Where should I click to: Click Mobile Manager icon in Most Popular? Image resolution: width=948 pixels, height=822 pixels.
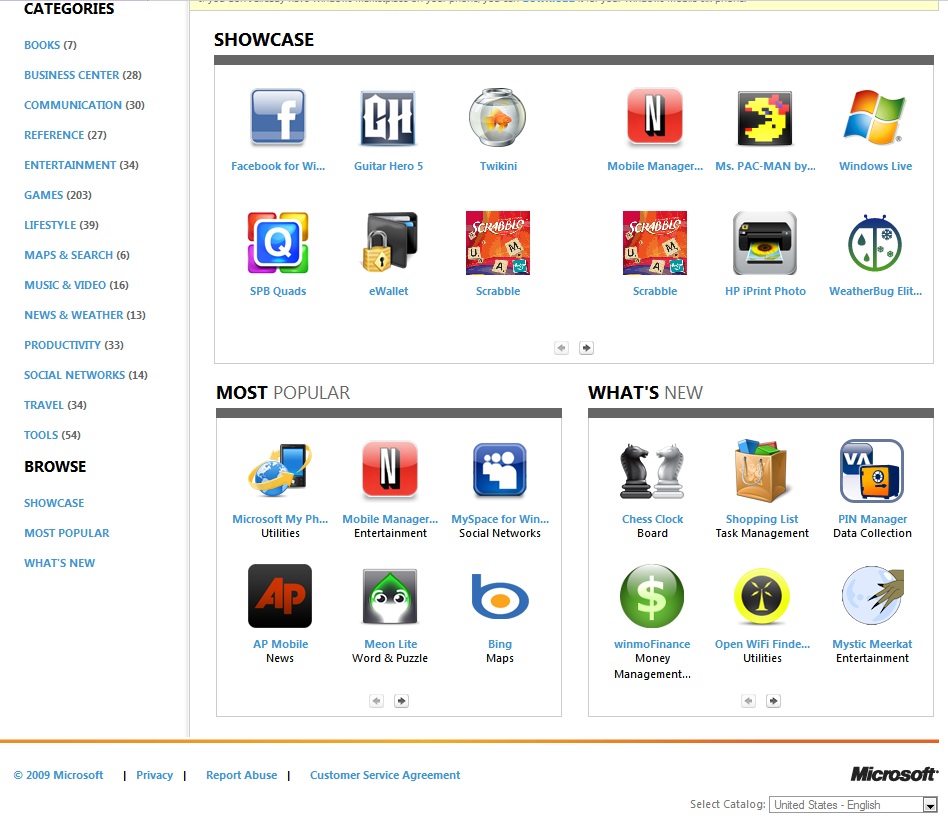click(390, 470)
